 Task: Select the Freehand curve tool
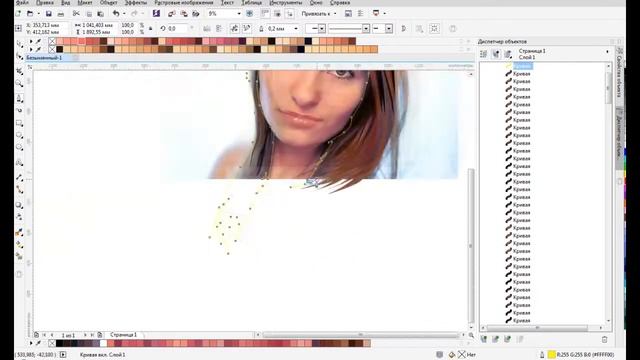tap(19, 98)
